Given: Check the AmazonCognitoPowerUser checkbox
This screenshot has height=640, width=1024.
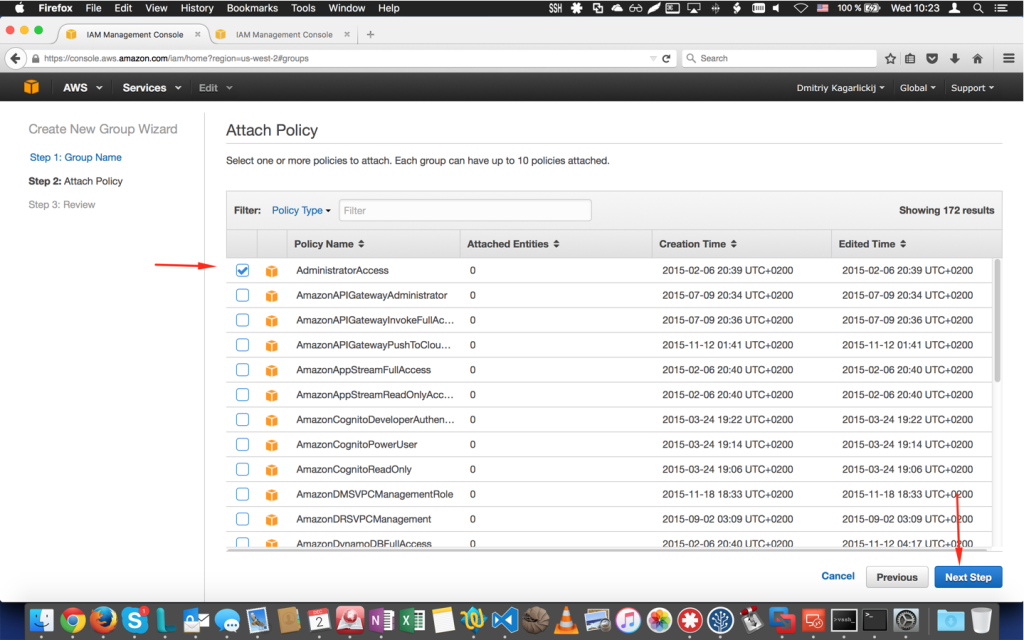Looking at the screenshot, I should point(242,444).
